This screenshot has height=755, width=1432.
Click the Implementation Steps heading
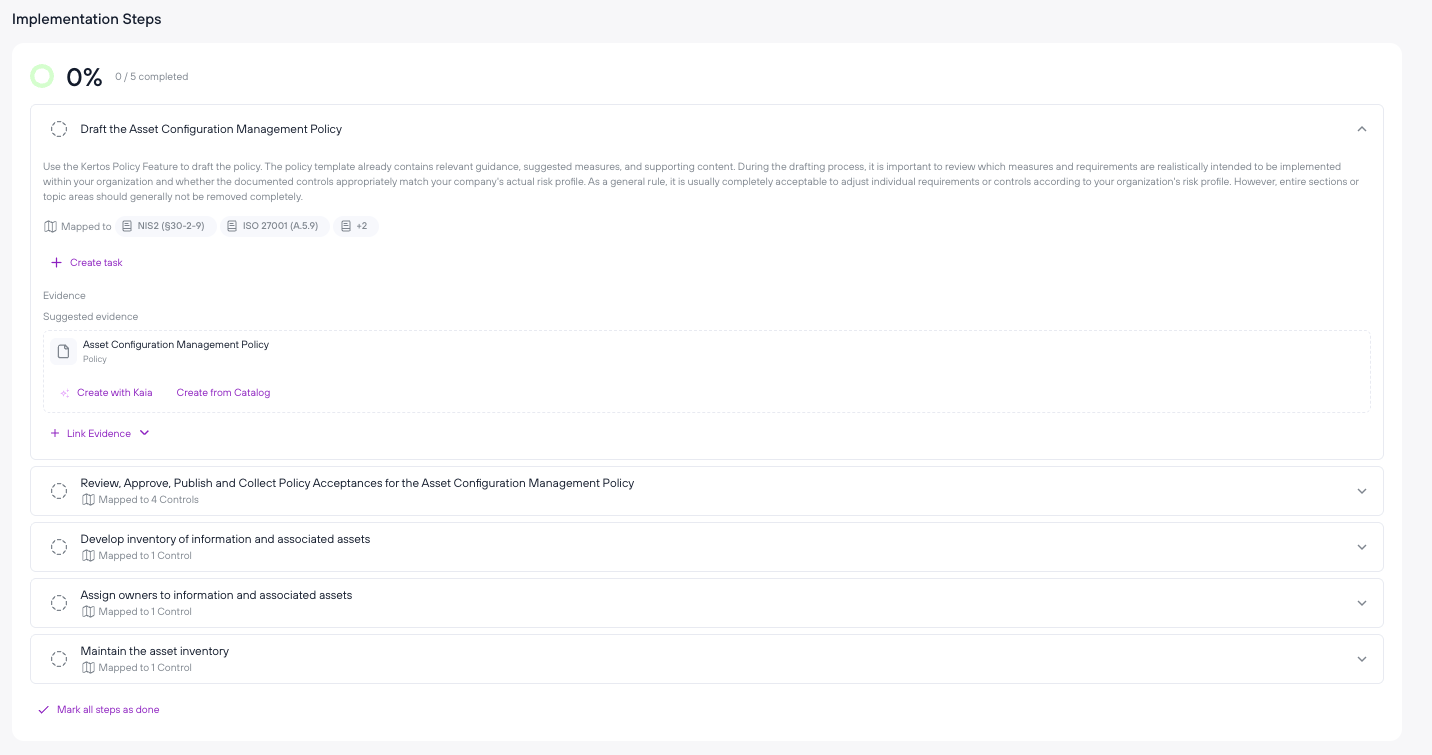click(87, 19)
